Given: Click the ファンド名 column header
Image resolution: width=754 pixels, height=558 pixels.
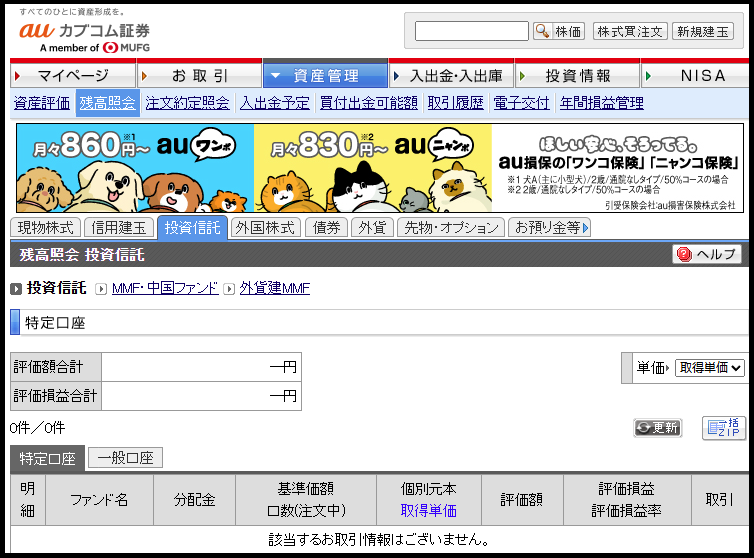Looking at the screenshot, I should [x=100, y=500].
